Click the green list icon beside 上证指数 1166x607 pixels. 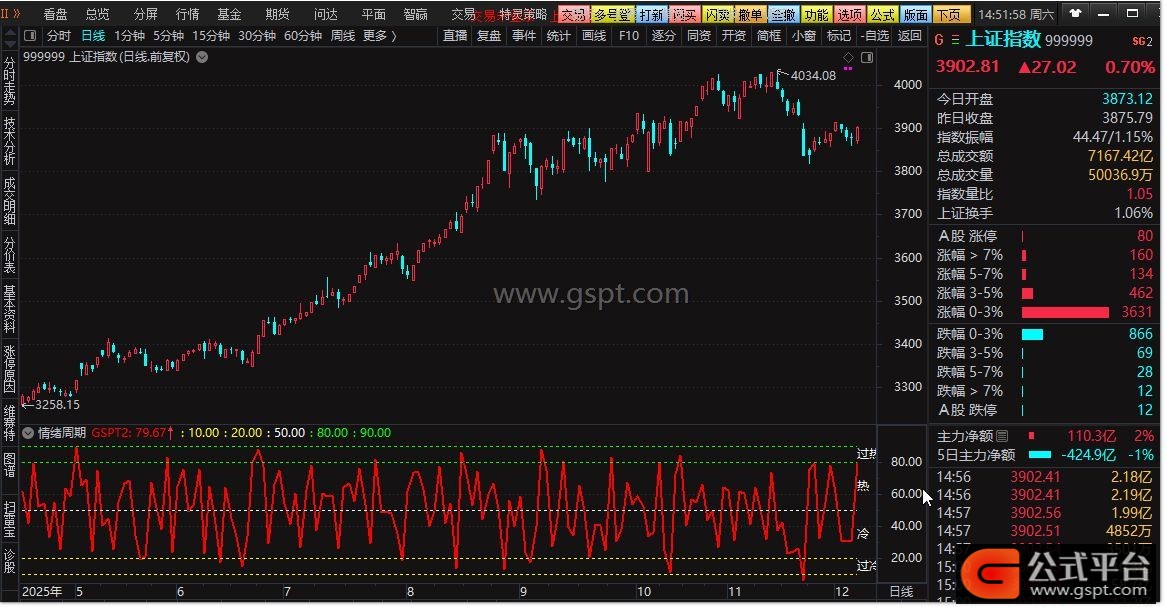(x=955, y=40)
